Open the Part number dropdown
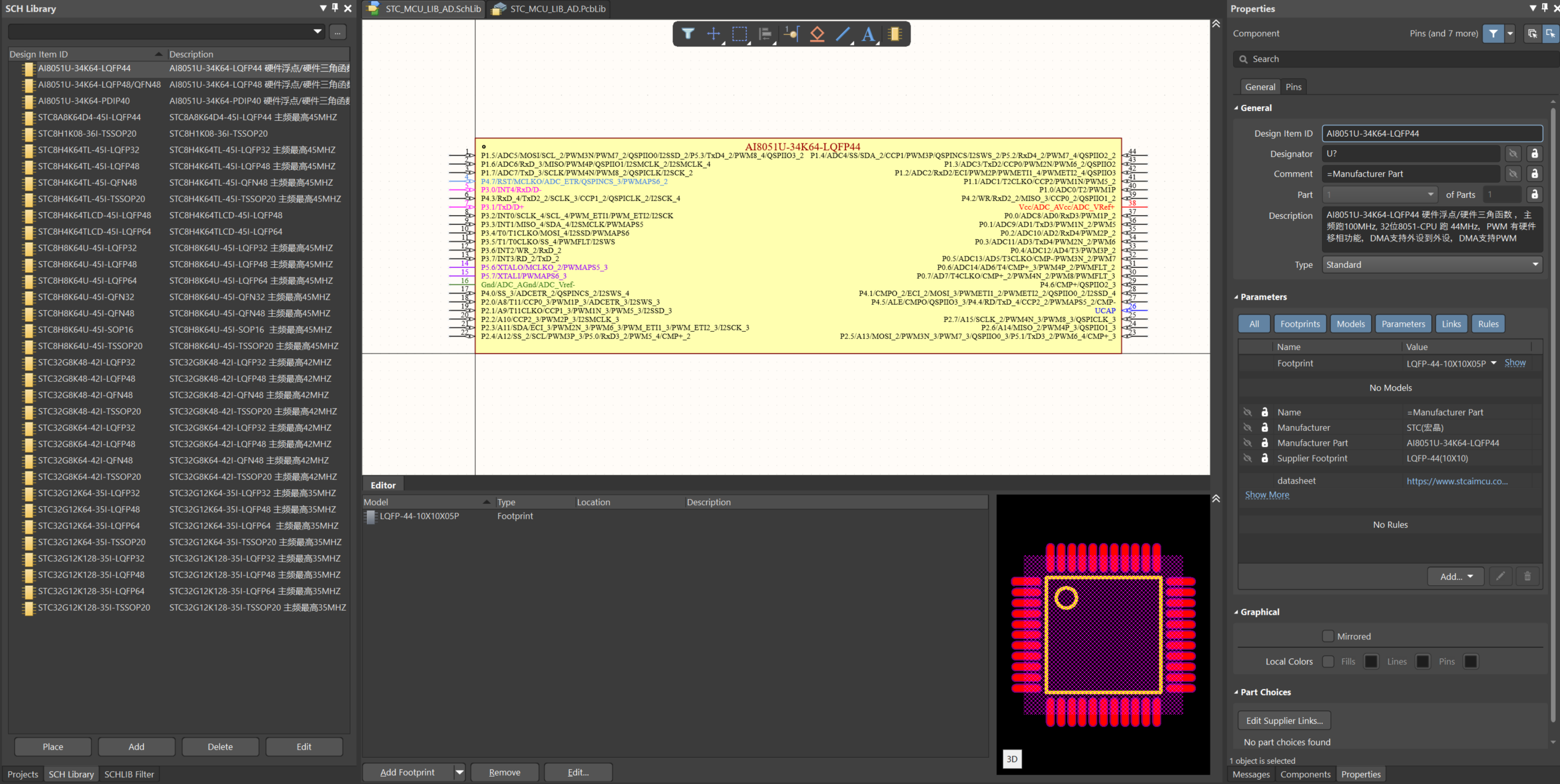This screenshot has height=784, width=1560. [x=1380, y=194]
